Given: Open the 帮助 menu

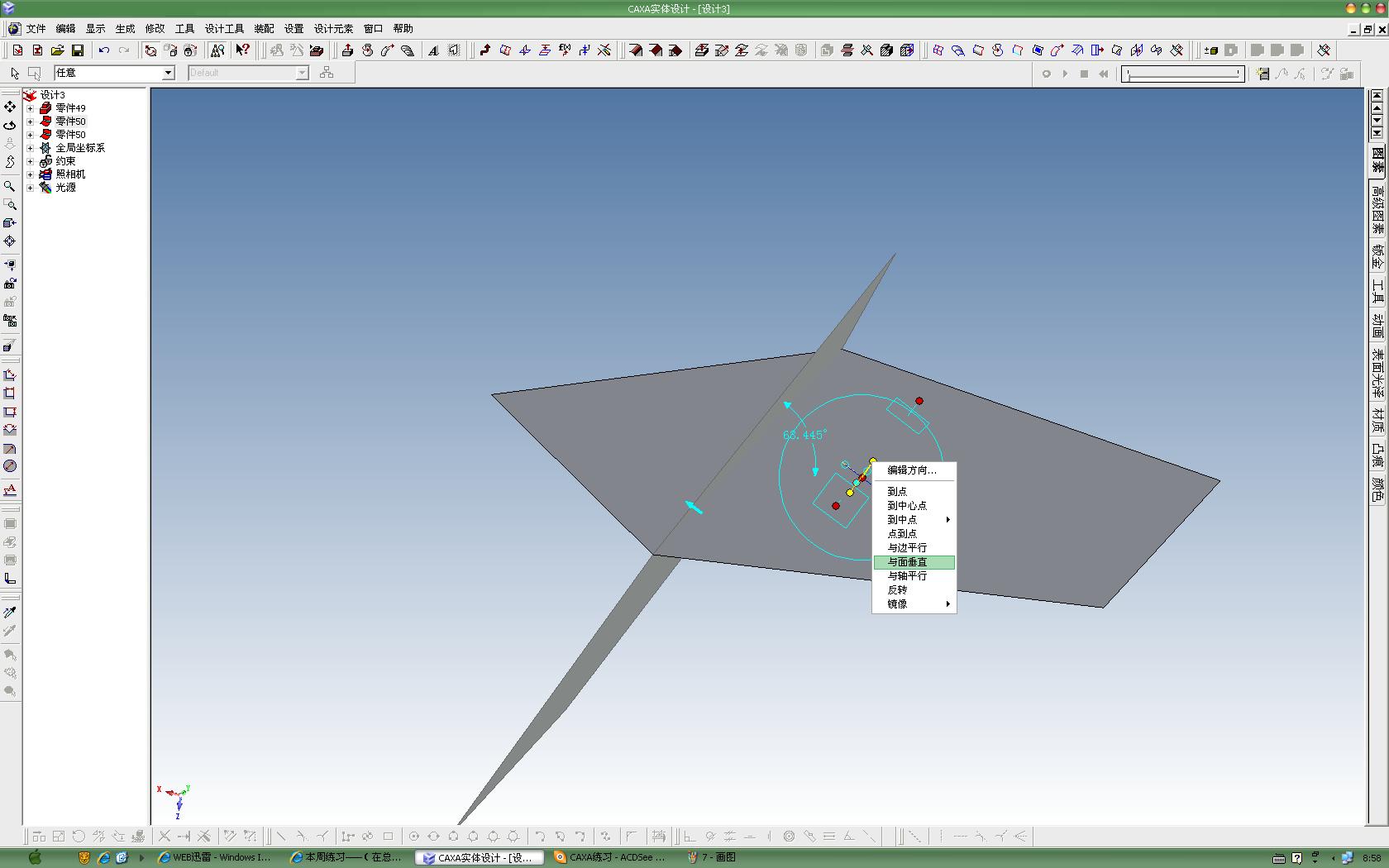Looking at the screenshot, I should pyautogui.click(x=403, y=29).
